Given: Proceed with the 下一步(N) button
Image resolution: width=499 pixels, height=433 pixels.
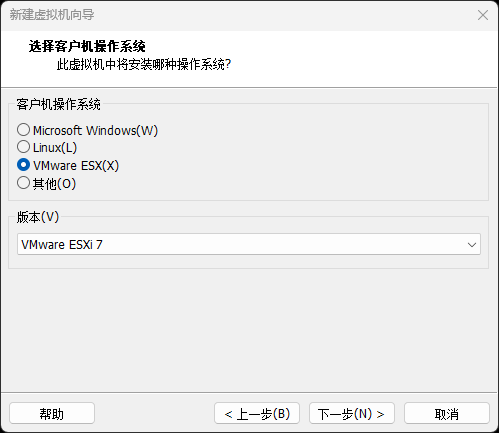Looking at the screenshot, I should point(352,414).
